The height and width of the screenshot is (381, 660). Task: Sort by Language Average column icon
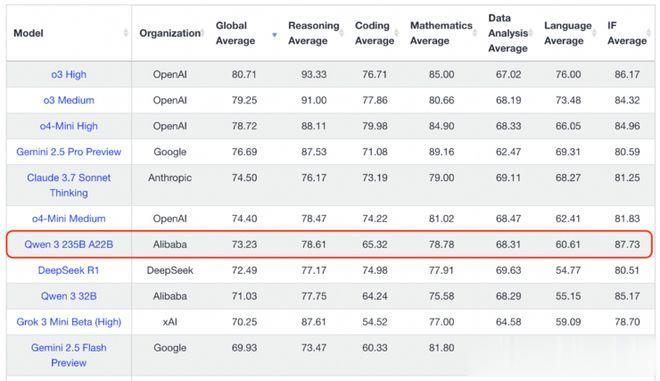pos(594,33)
